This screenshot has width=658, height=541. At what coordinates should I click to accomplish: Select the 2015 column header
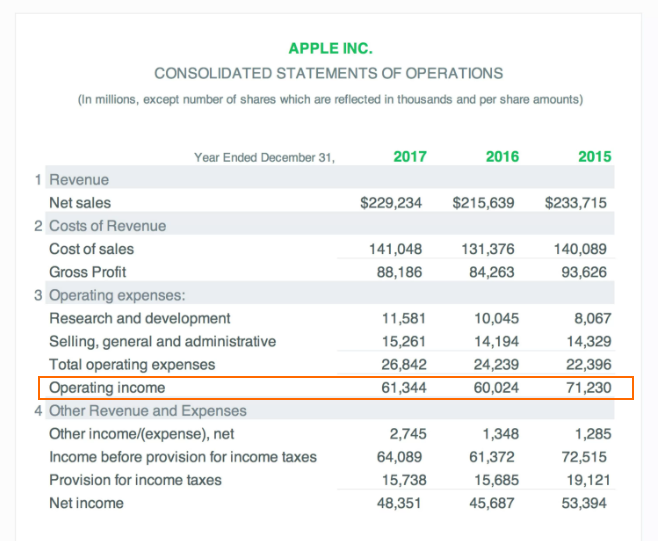595,157
